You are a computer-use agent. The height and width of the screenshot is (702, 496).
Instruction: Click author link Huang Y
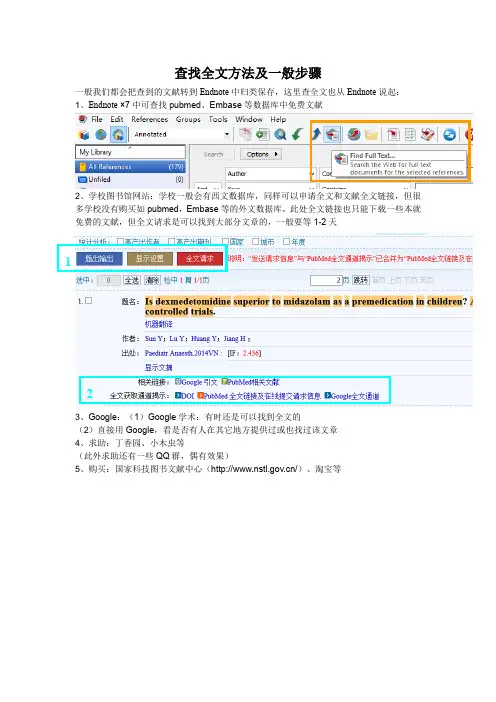coord(205,338)
